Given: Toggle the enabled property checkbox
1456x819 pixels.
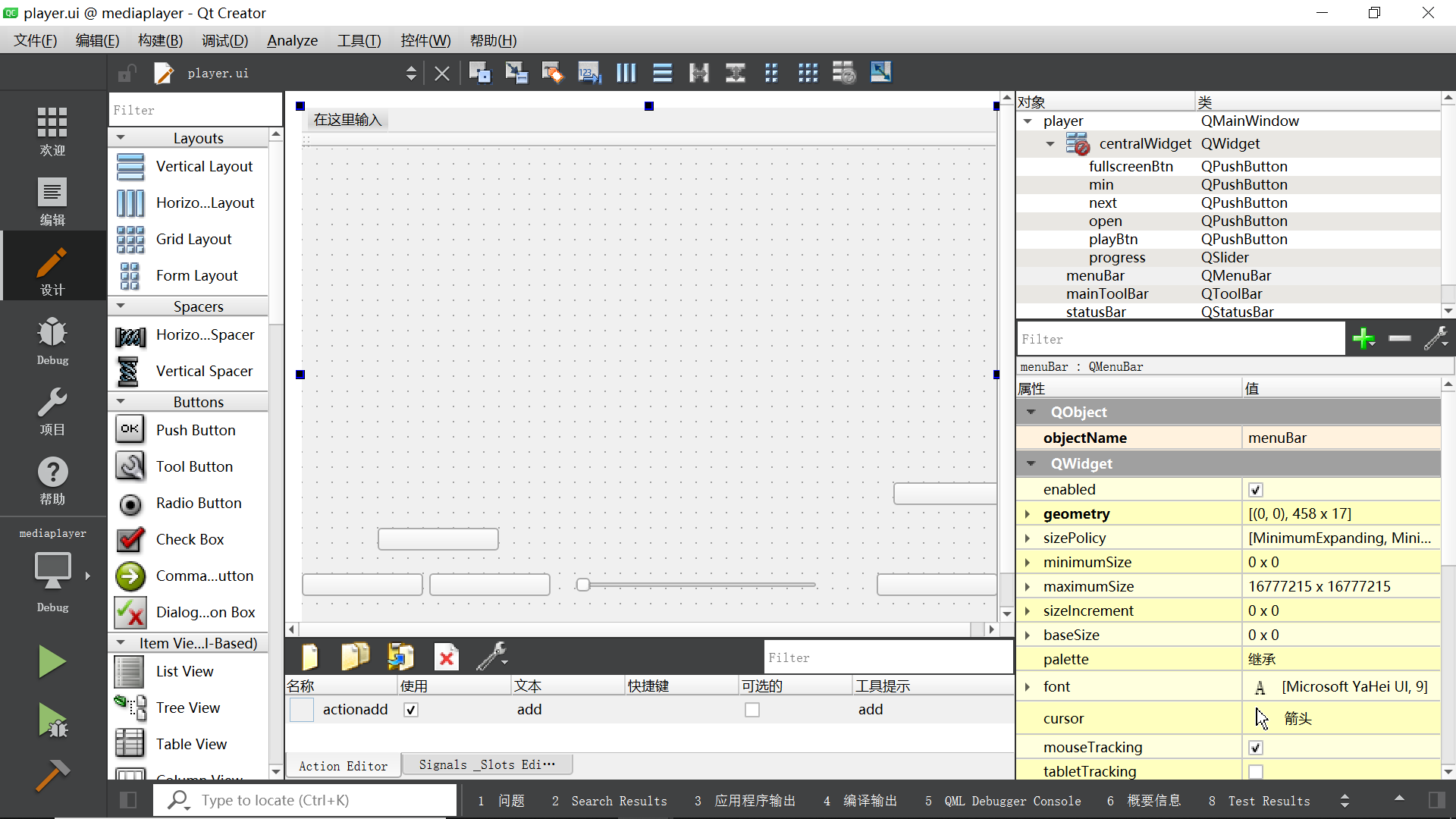Looking at the screenshot, I should coord(1256,490).
